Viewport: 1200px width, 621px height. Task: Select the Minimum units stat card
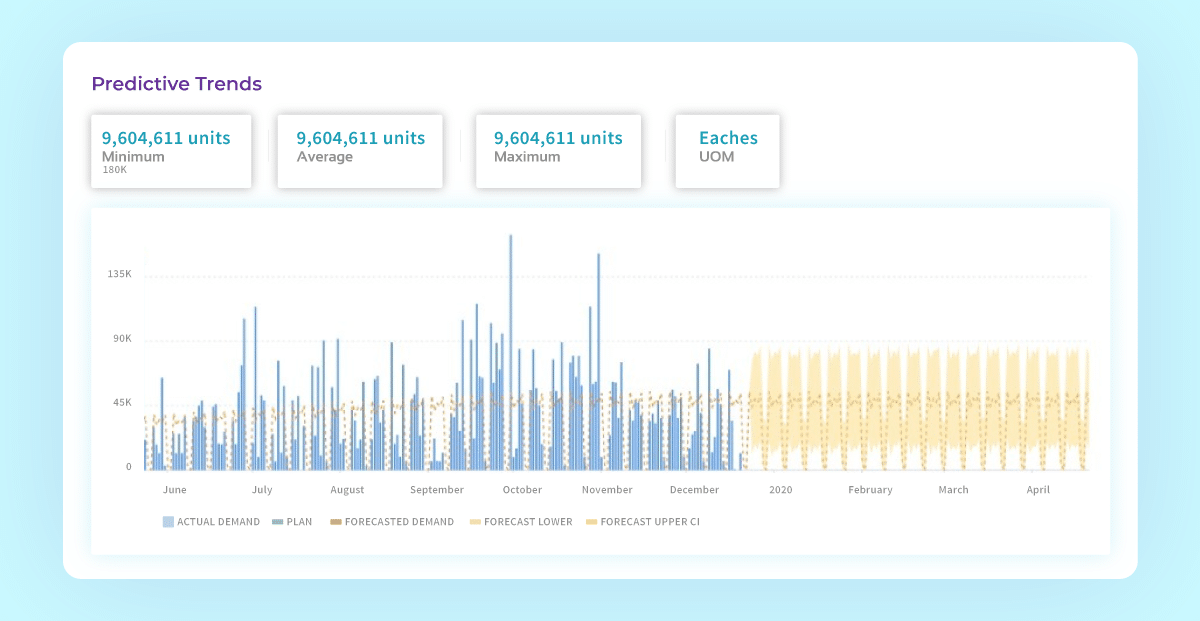[x=171, y=151]
